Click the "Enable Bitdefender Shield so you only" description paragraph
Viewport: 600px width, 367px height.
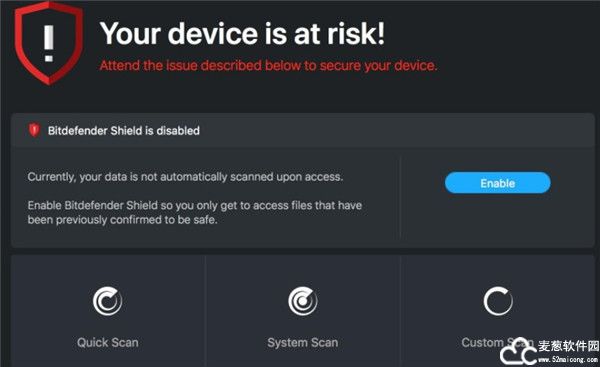pyautogui.click(x=195, y=212)
